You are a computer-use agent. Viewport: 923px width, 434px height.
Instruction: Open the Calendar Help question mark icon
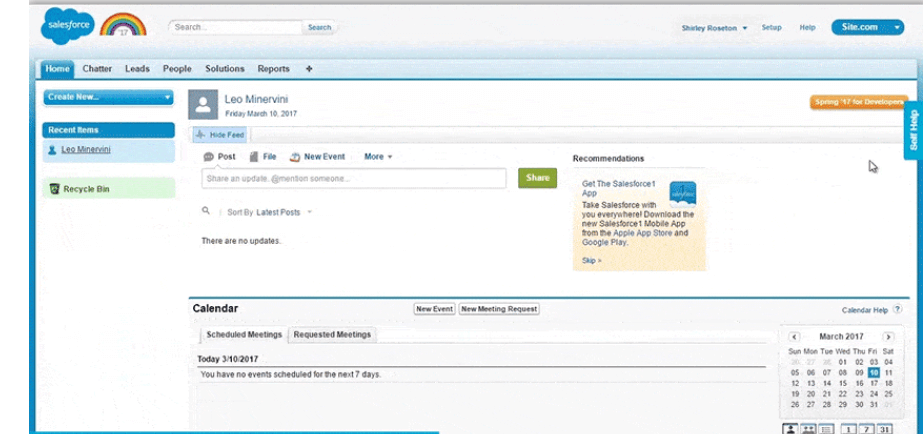[x=897, y=309]
